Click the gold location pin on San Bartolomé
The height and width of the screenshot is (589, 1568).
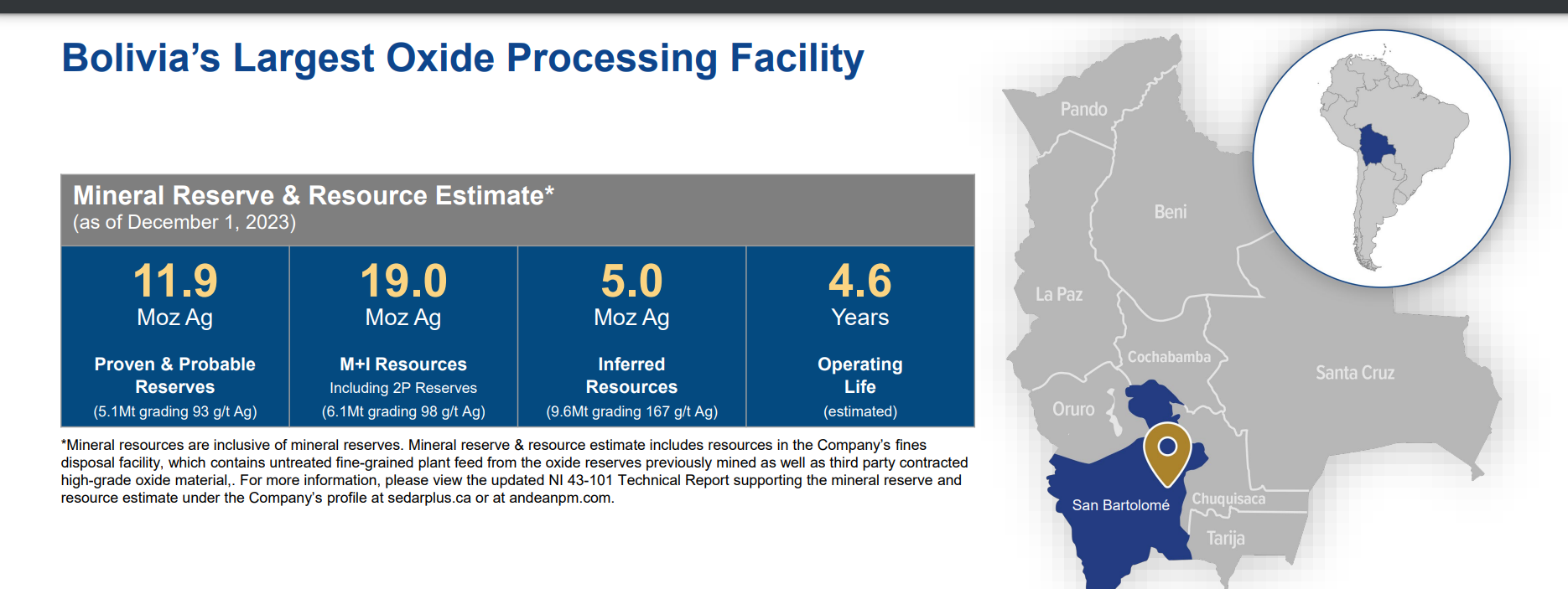pos(1167,453)
